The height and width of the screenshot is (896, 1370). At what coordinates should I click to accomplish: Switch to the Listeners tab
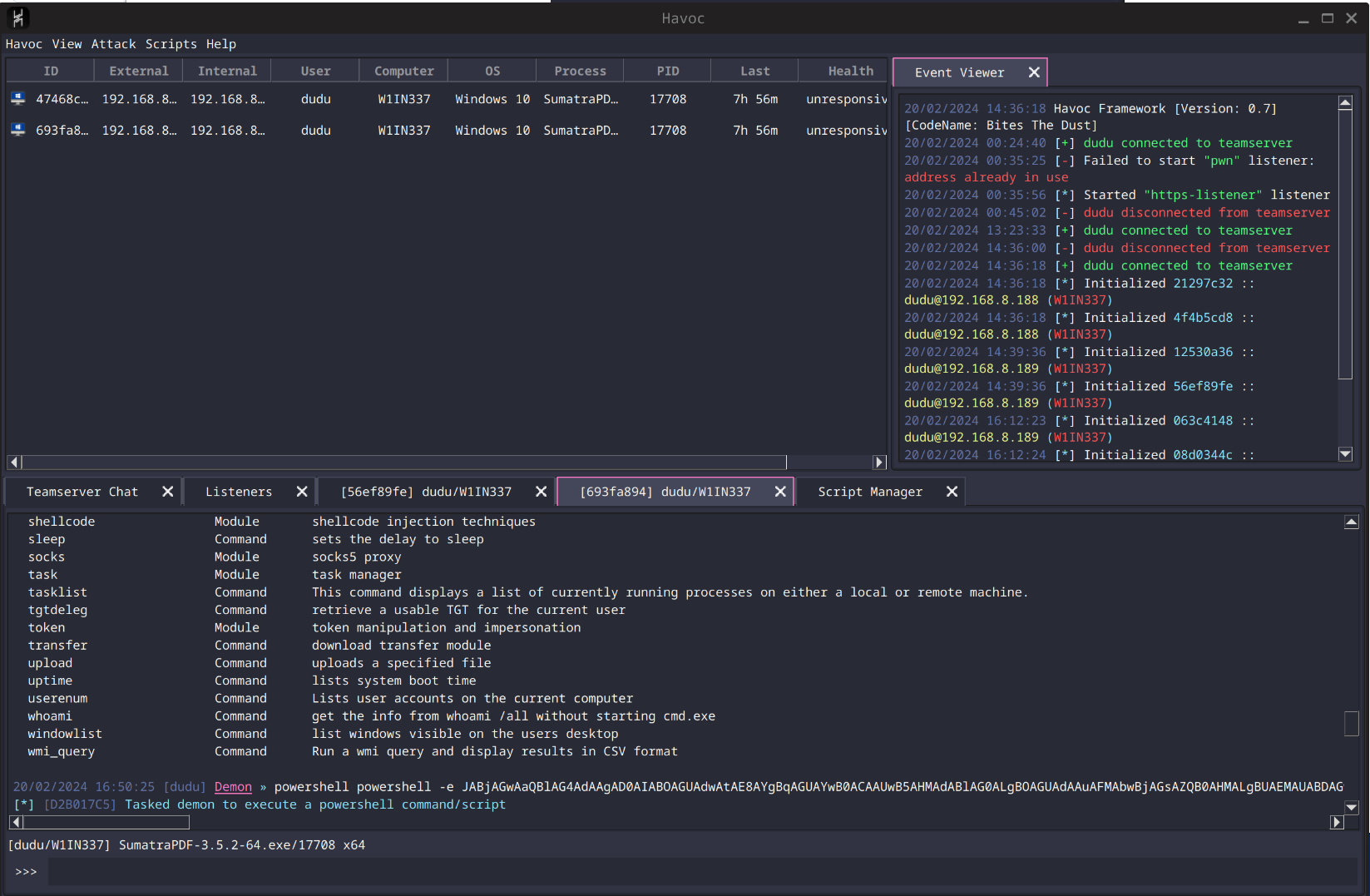(239, 492)
